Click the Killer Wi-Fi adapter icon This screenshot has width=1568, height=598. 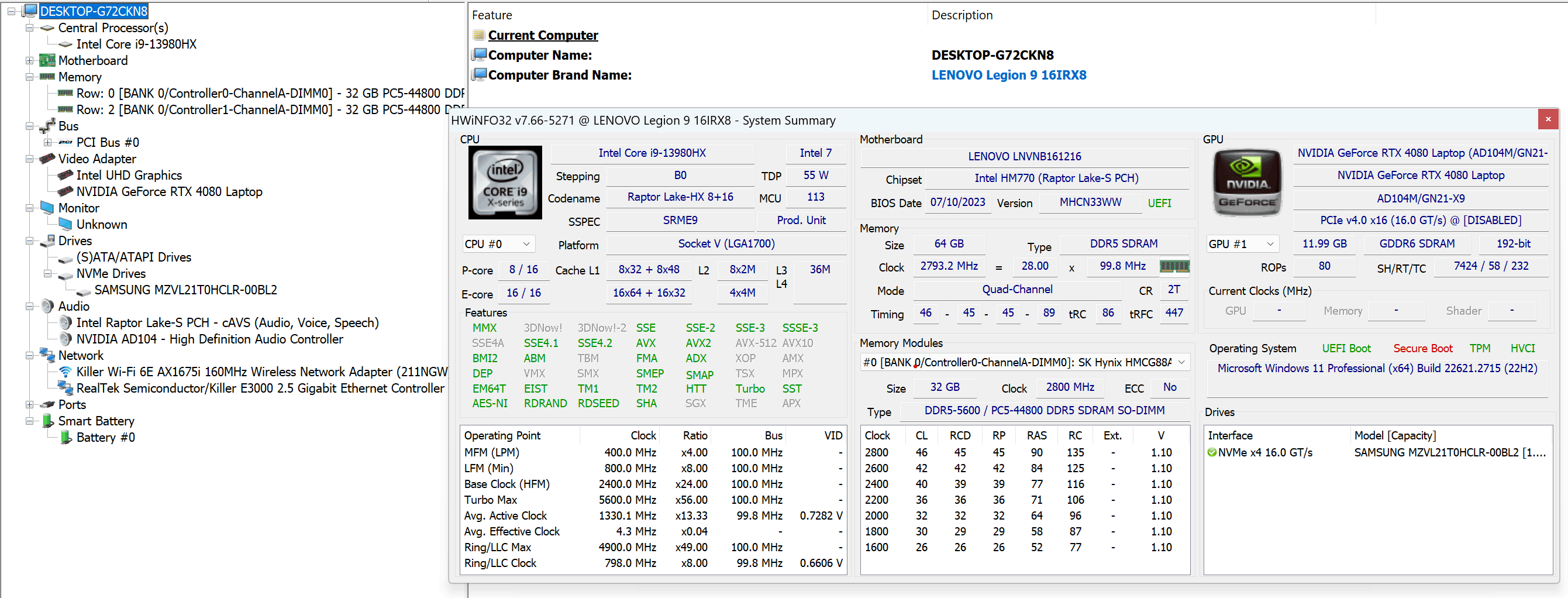[x=65, y=372]
